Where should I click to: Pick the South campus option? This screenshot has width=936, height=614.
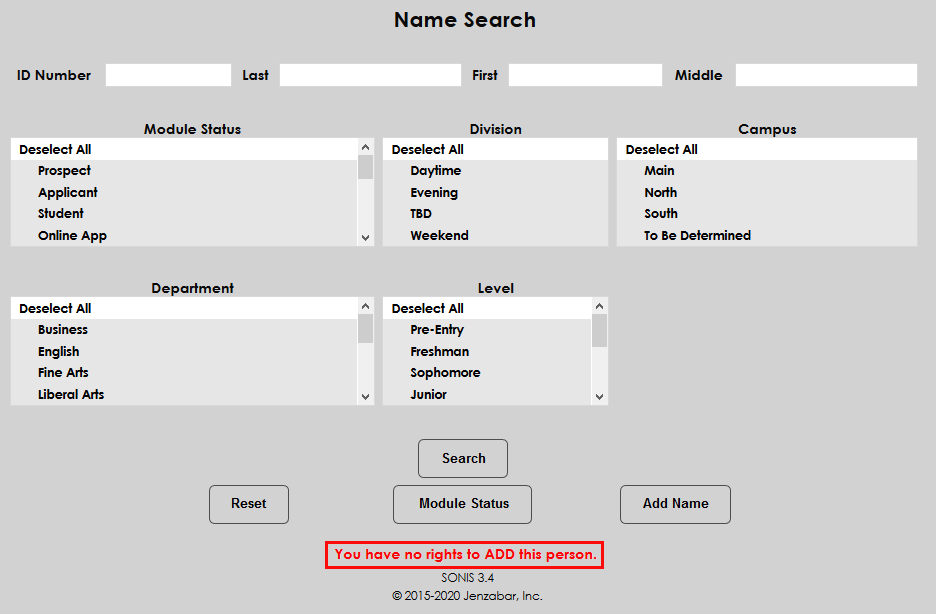[x=661, y=213]
